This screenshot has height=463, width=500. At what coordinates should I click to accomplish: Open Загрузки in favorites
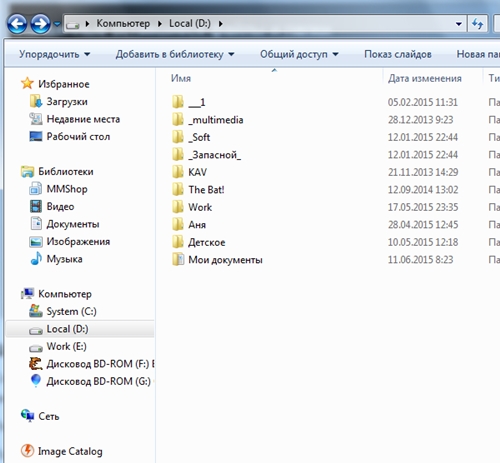(x=67, y=101)
